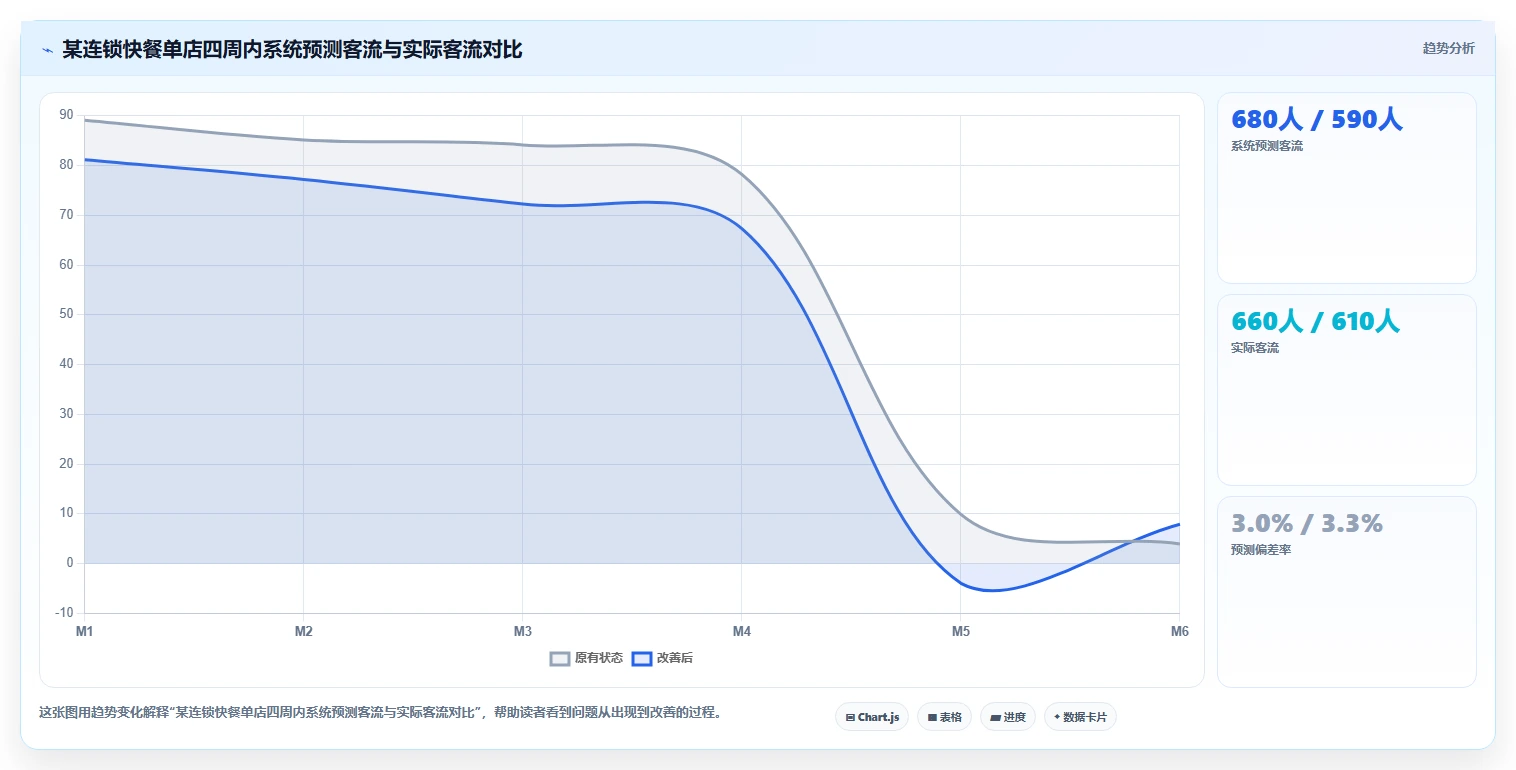Screen dimensions: 1516x770
Task: Select the 数据卡片 tag
Action: (1080, 717)
